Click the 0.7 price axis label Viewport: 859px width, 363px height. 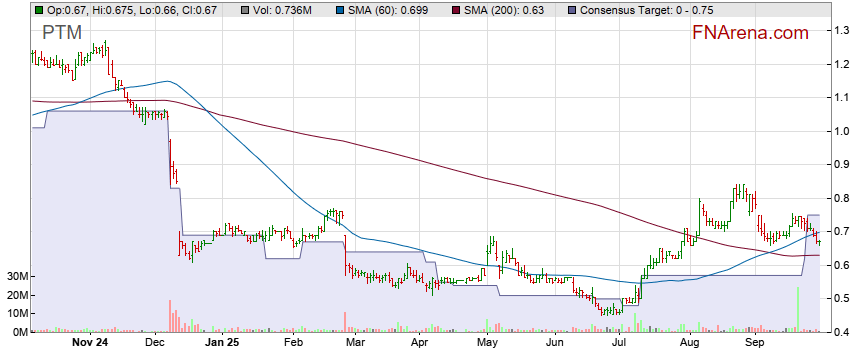[x=842, y=232]
